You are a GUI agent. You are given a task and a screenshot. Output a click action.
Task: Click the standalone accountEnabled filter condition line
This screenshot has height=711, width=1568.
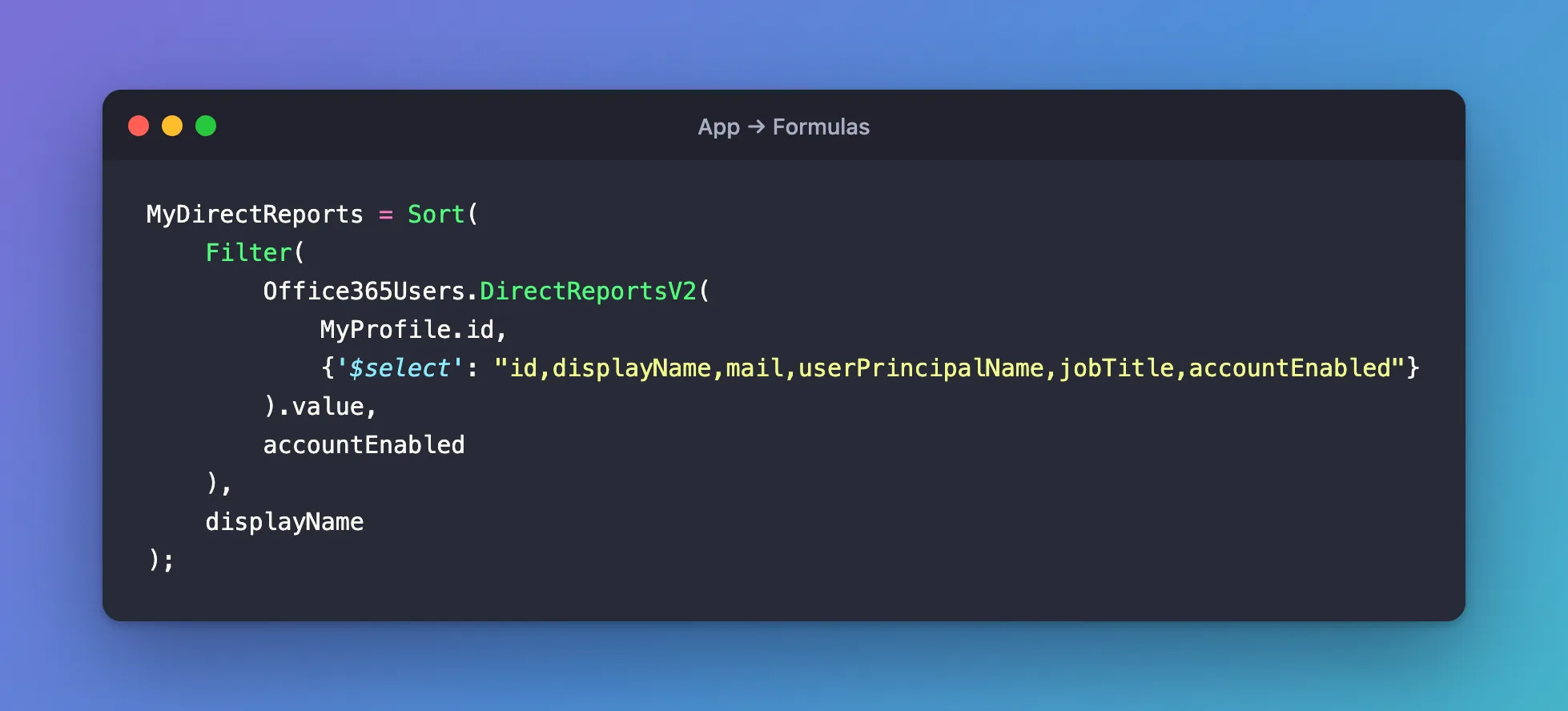(364, 444)
